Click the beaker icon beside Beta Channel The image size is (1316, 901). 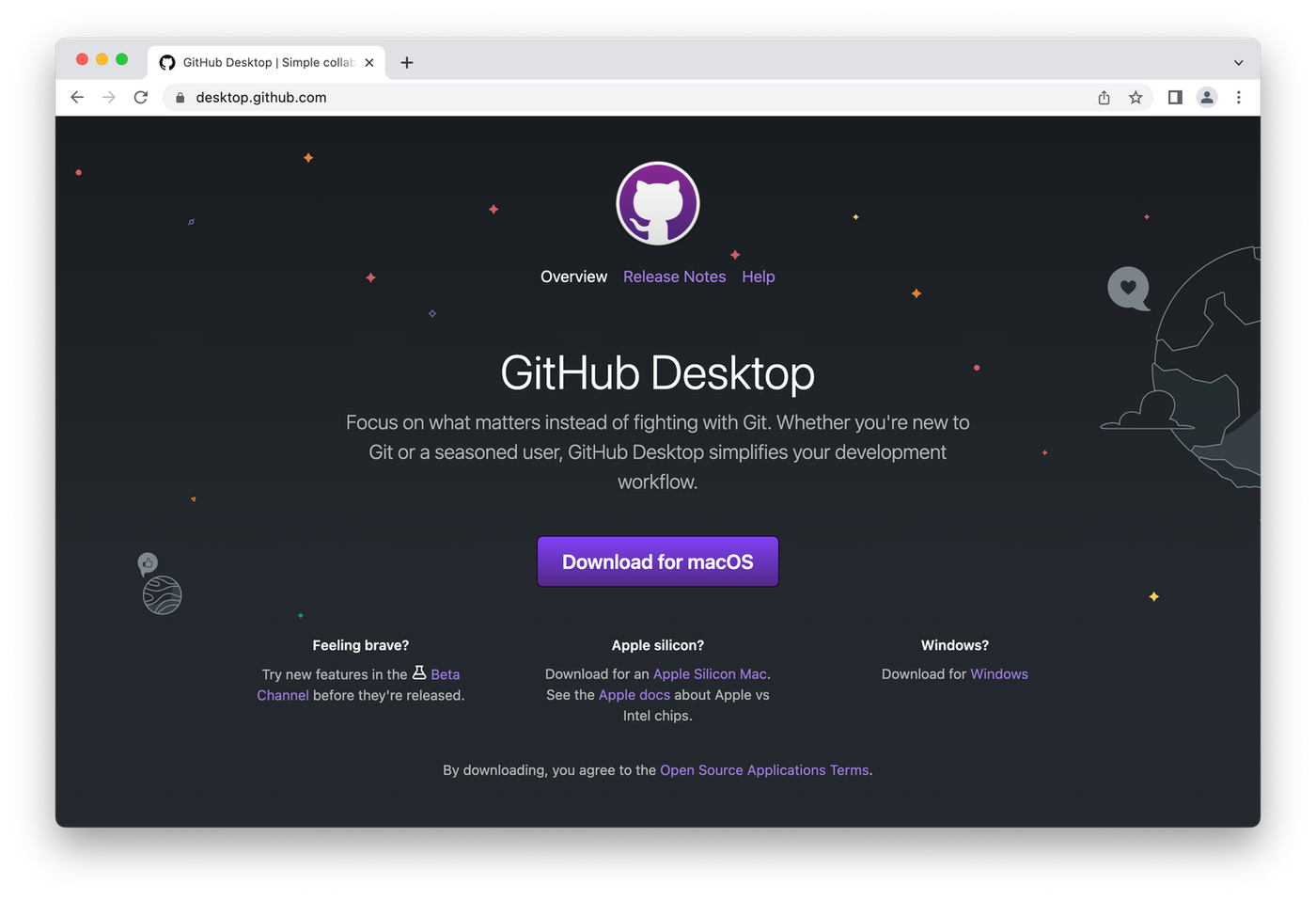coord(419,672)
